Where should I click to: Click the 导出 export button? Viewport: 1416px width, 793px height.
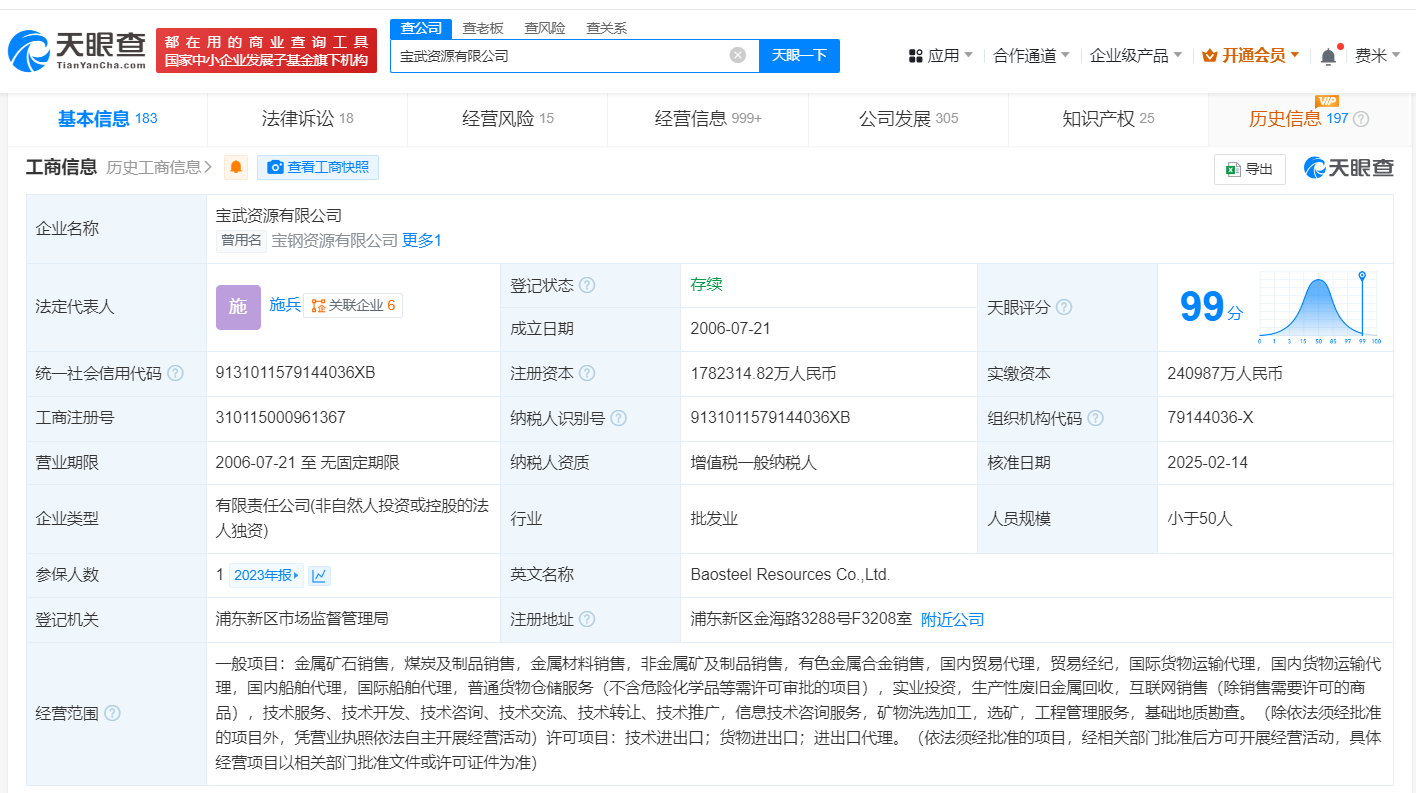point(1249,169)
